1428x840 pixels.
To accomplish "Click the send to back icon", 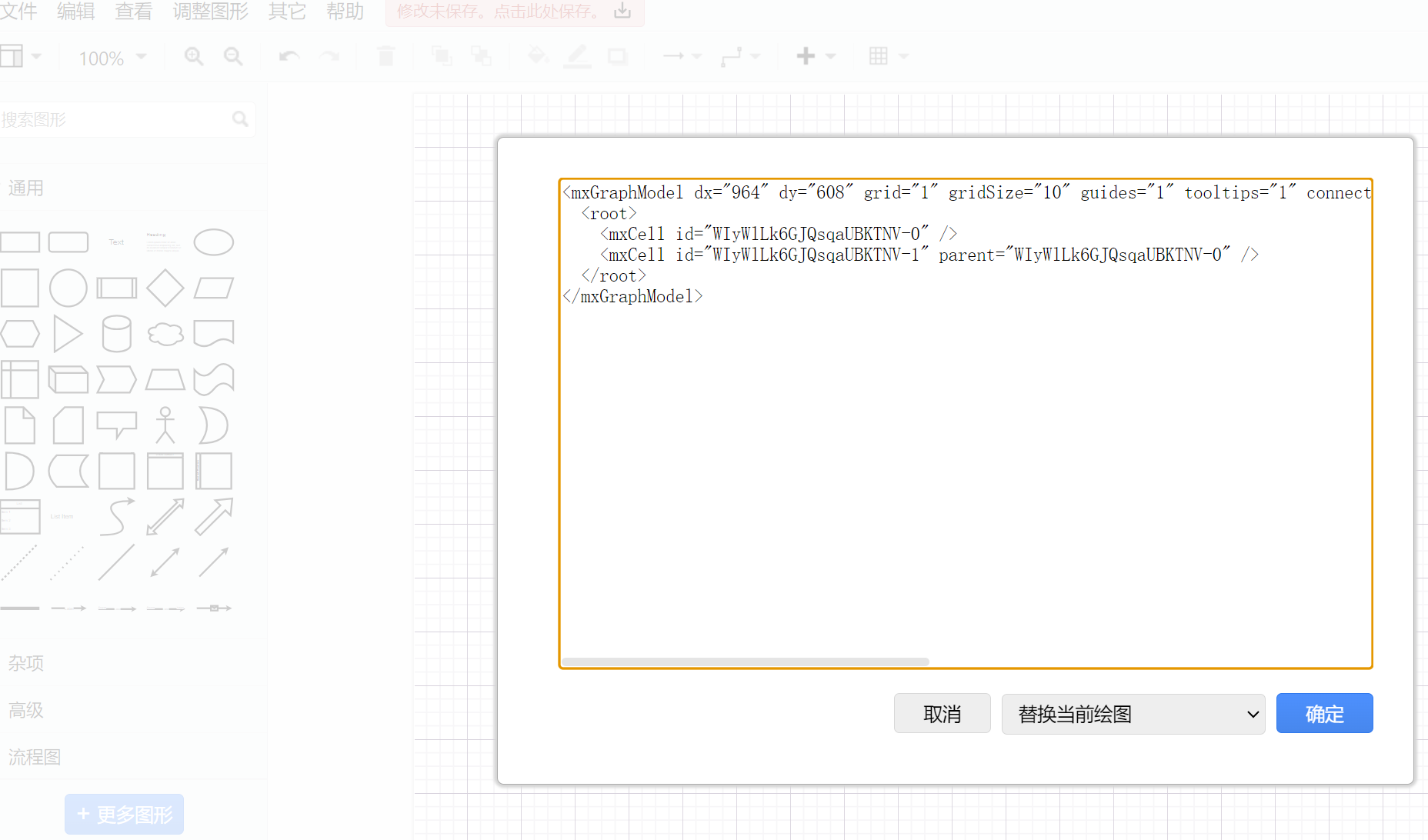I will coord(481,56).
